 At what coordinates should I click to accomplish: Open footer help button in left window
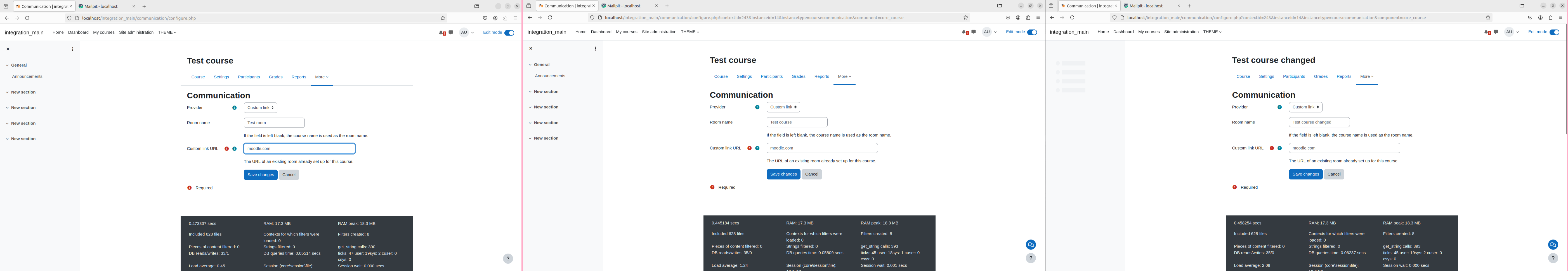[508, 259]
